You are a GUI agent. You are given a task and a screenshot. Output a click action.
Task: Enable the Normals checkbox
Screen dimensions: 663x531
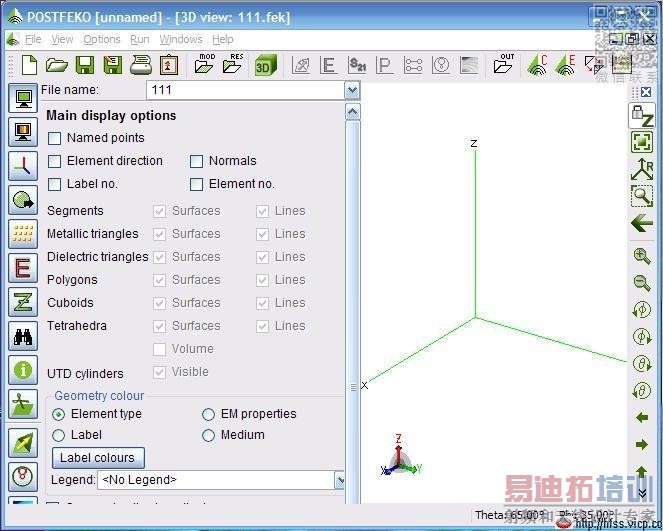coord(196,161)
